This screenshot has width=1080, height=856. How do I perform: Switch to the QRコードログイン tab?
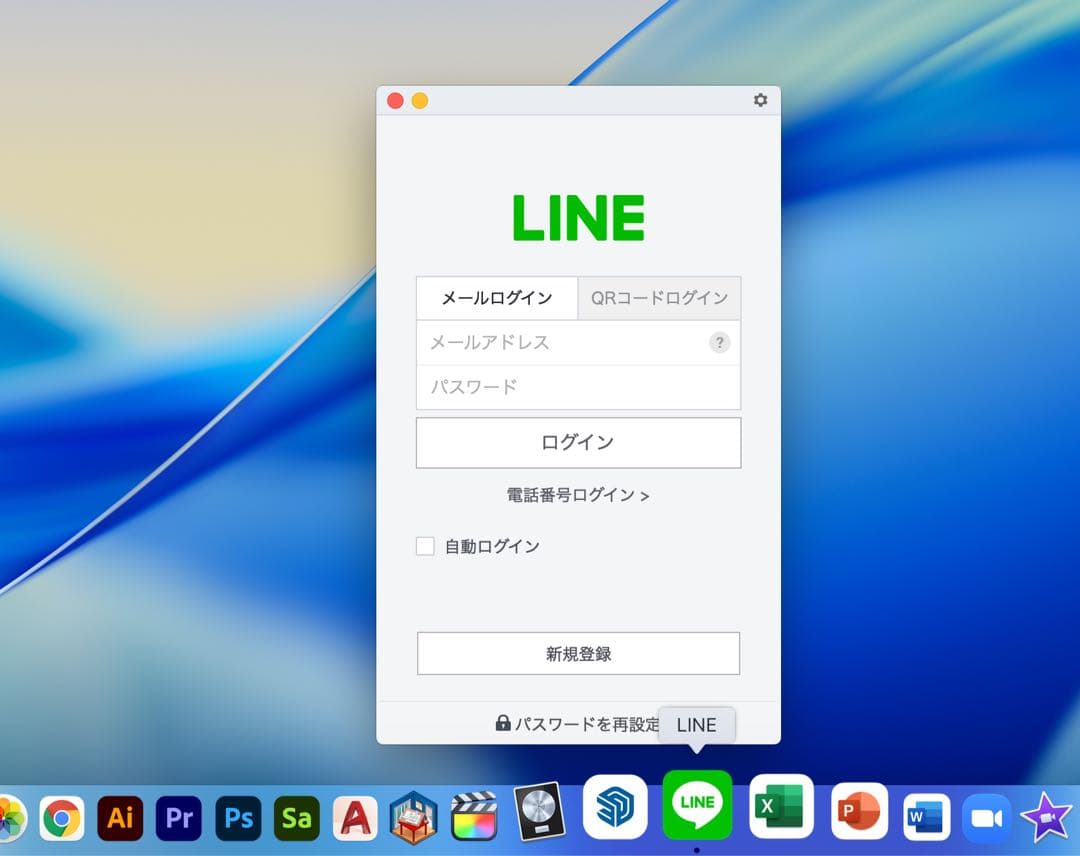tap(658, 297)
